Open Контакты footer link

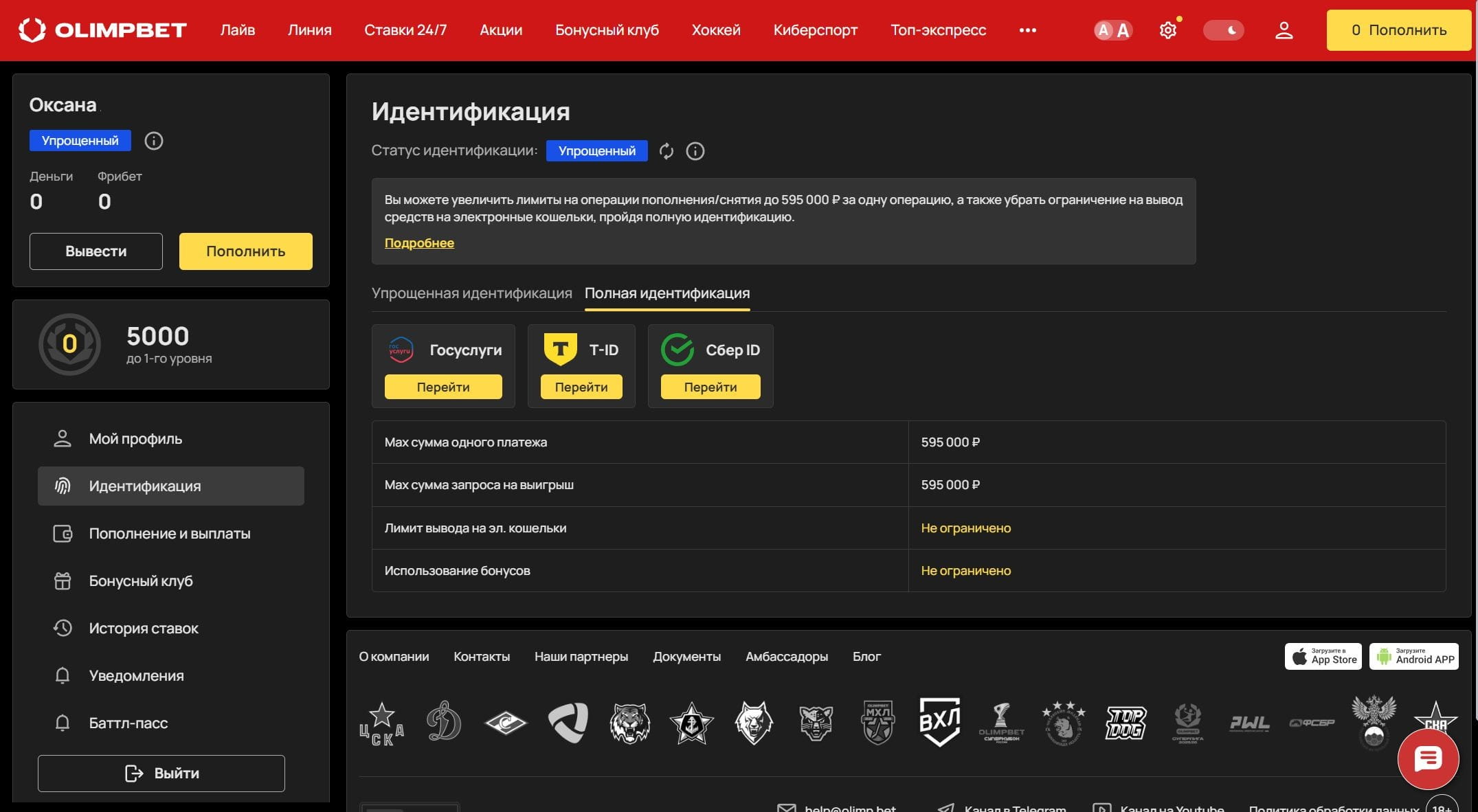(x=482, y=657)
